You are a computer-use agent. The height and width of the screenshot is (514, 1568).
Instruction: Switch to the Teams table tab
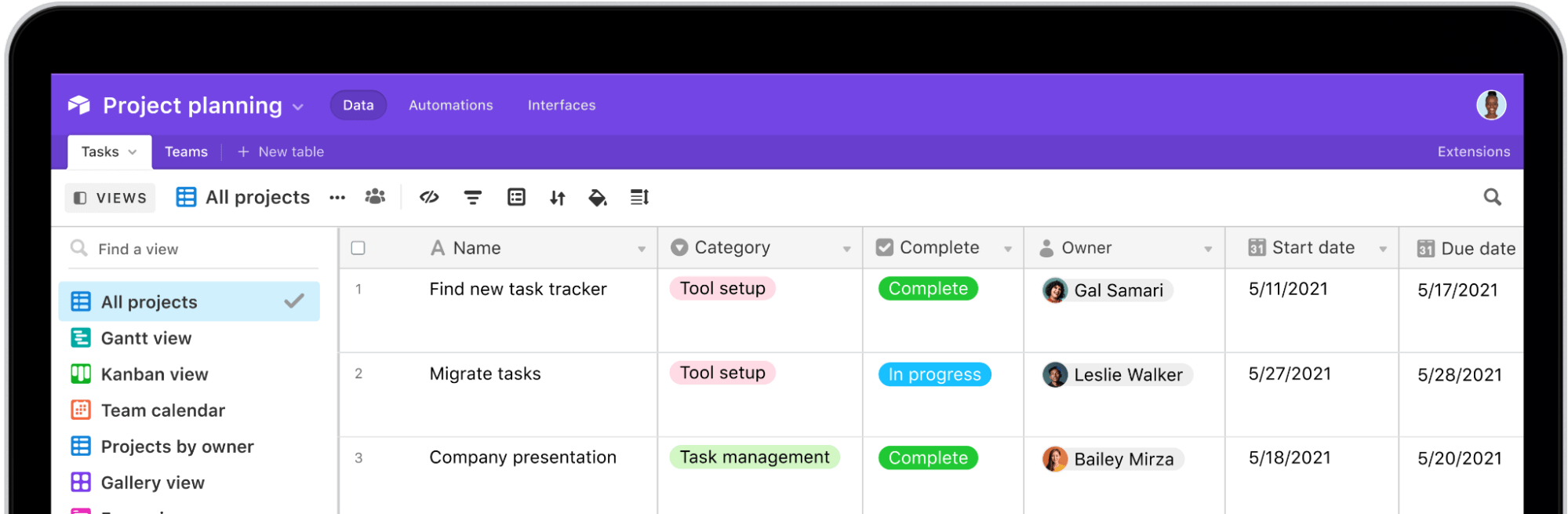[186, 151]
